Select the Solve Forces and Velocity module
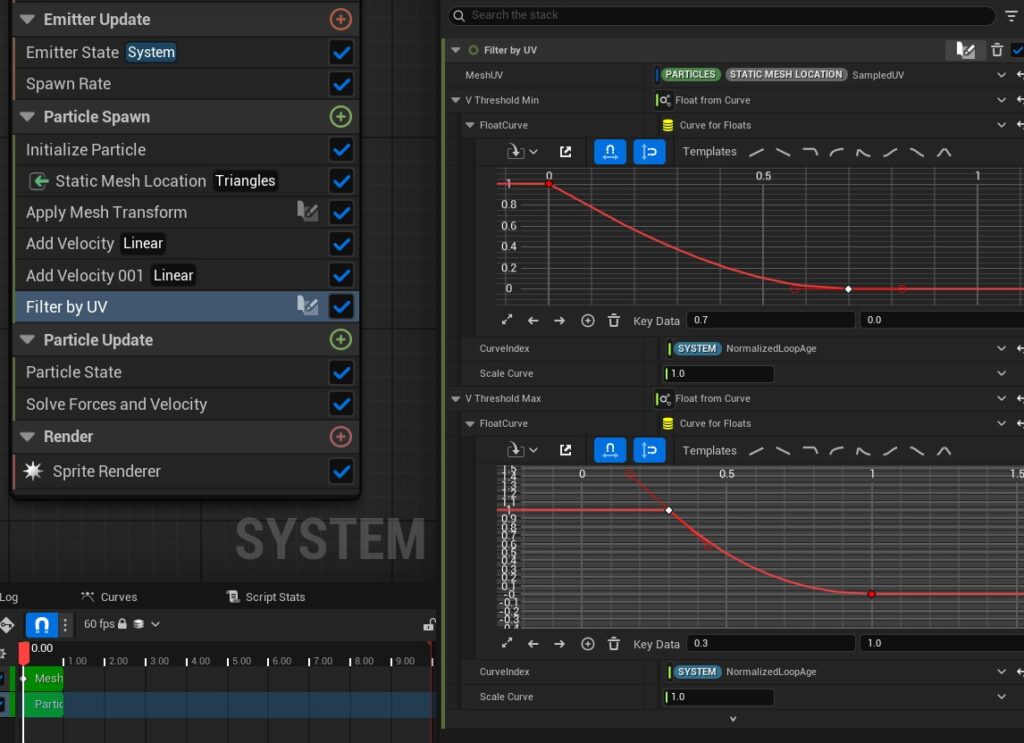1024x743 pixels. click(116, 404)
